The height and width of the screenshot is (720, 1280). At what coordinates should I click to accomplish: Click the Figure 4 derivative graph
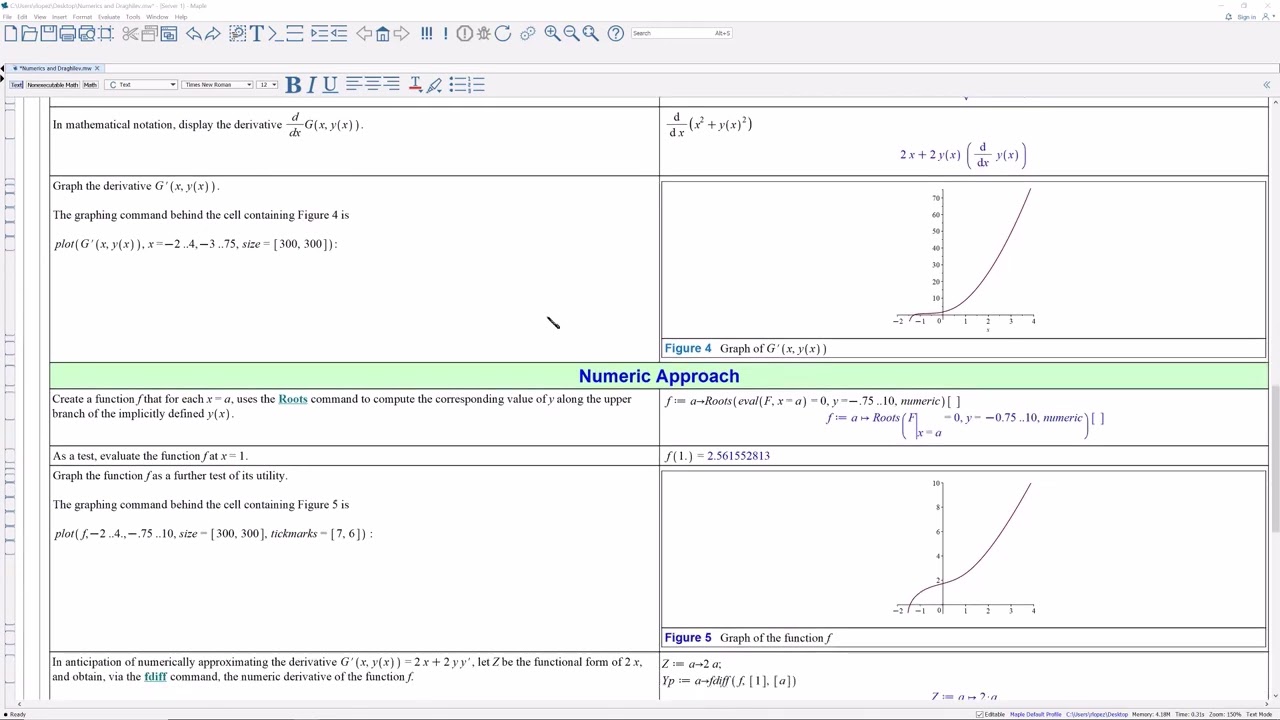963,259
